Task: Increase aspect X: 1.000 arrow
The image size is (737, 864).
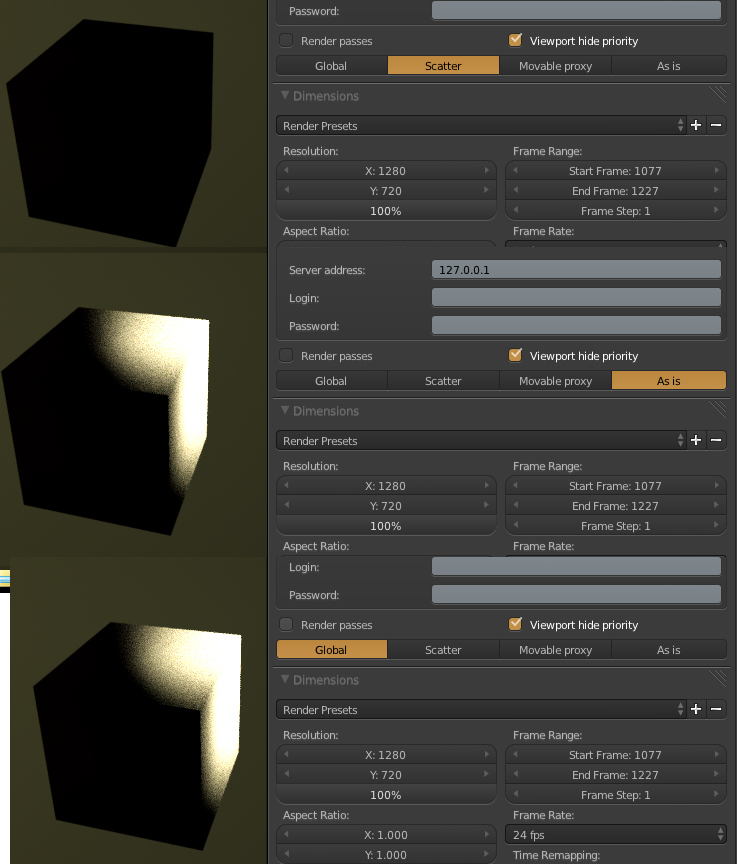Action: click(487, 834)
